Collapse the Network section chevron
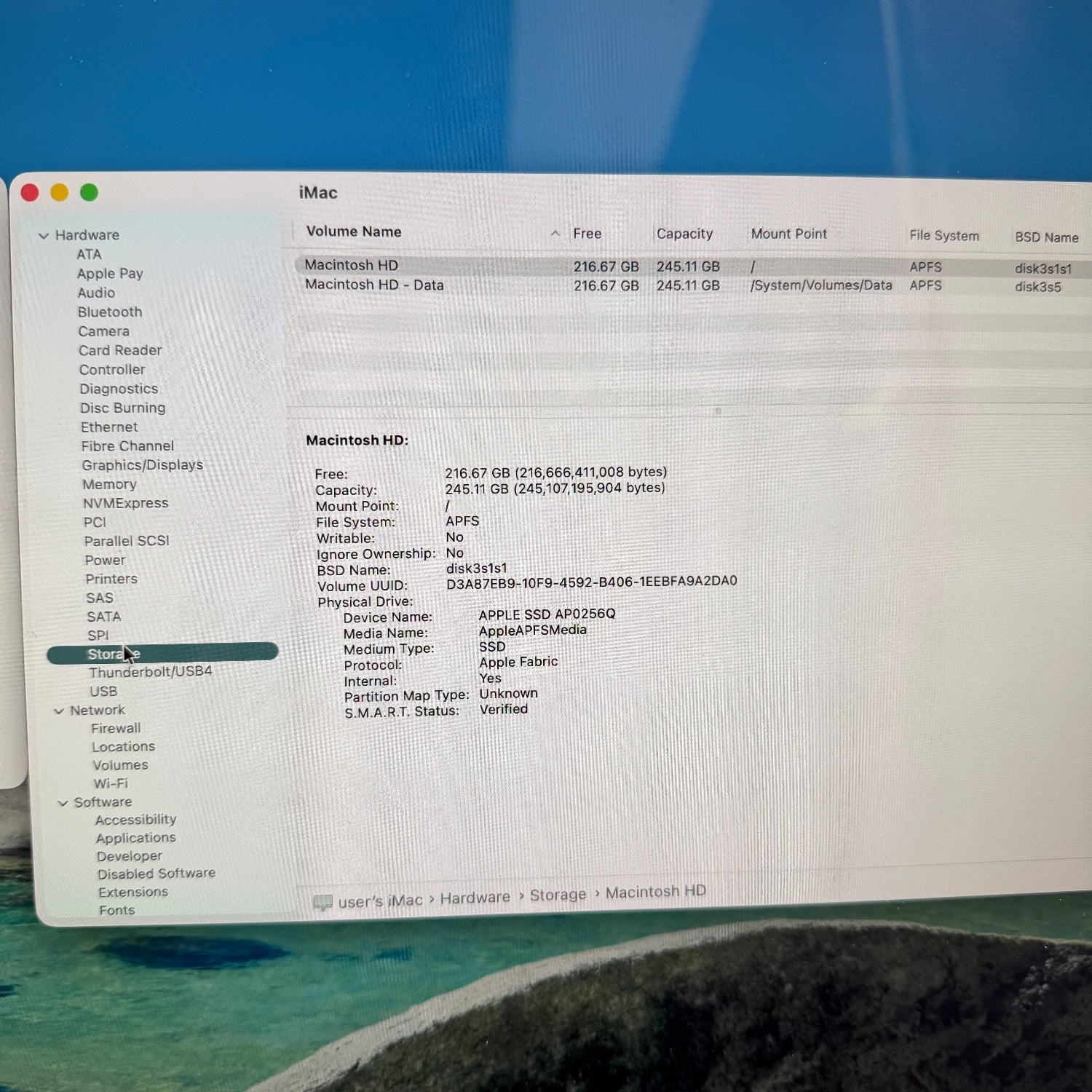1092x1092 pixels. click(x=59, y=711)
